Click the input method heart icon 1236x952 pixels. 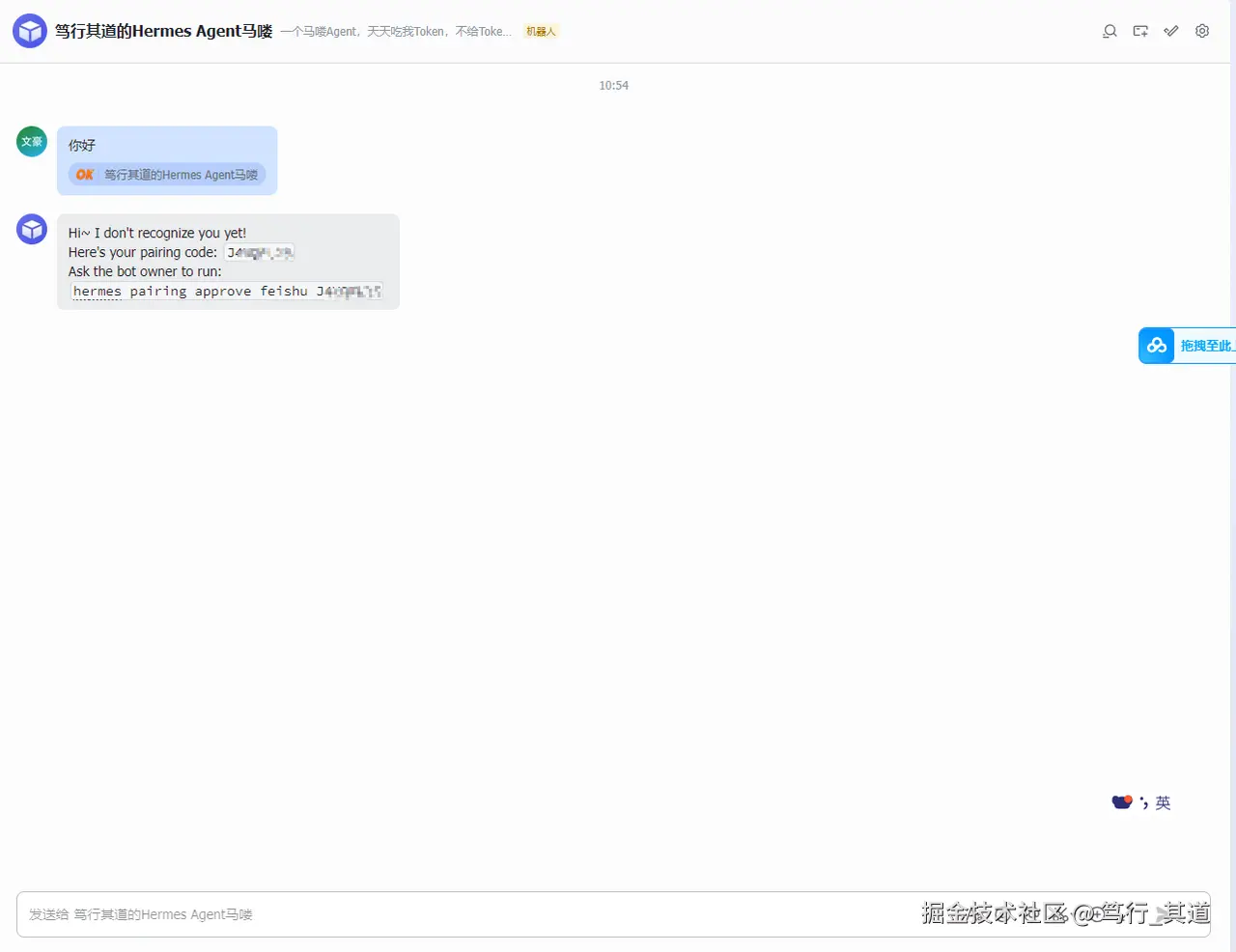click(x=1122, y=802)
